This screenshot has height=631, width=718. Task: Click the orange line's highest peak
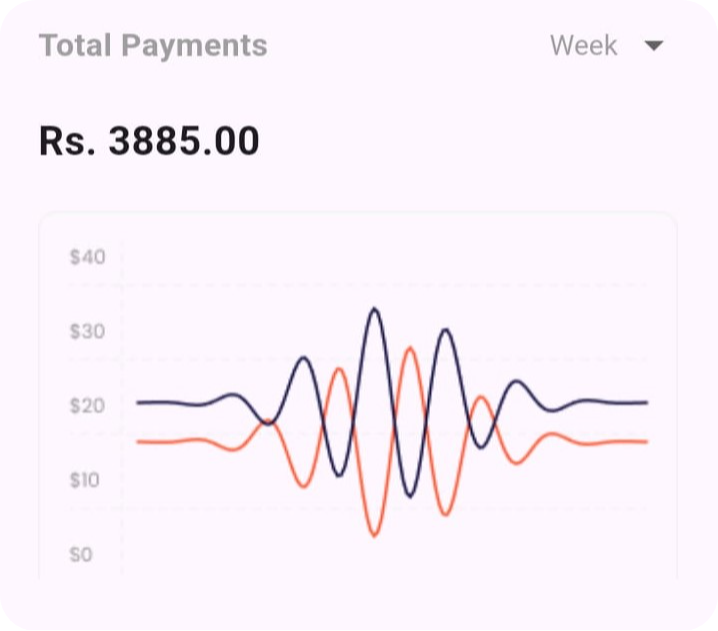click(x=409, y=348)
